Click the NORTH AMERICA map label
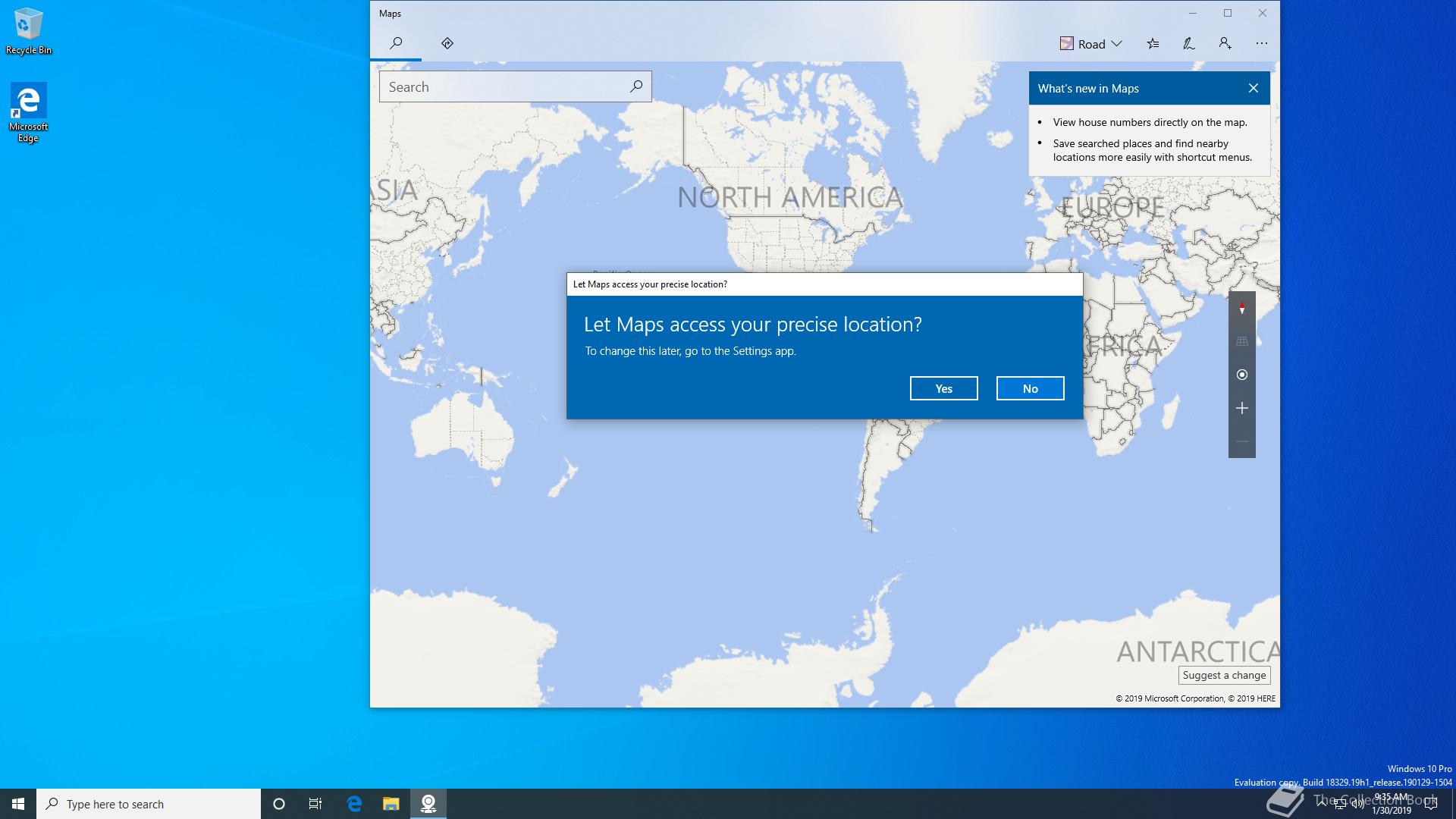Viewport: 1456px width, 819px height. [x=789, y=198]
